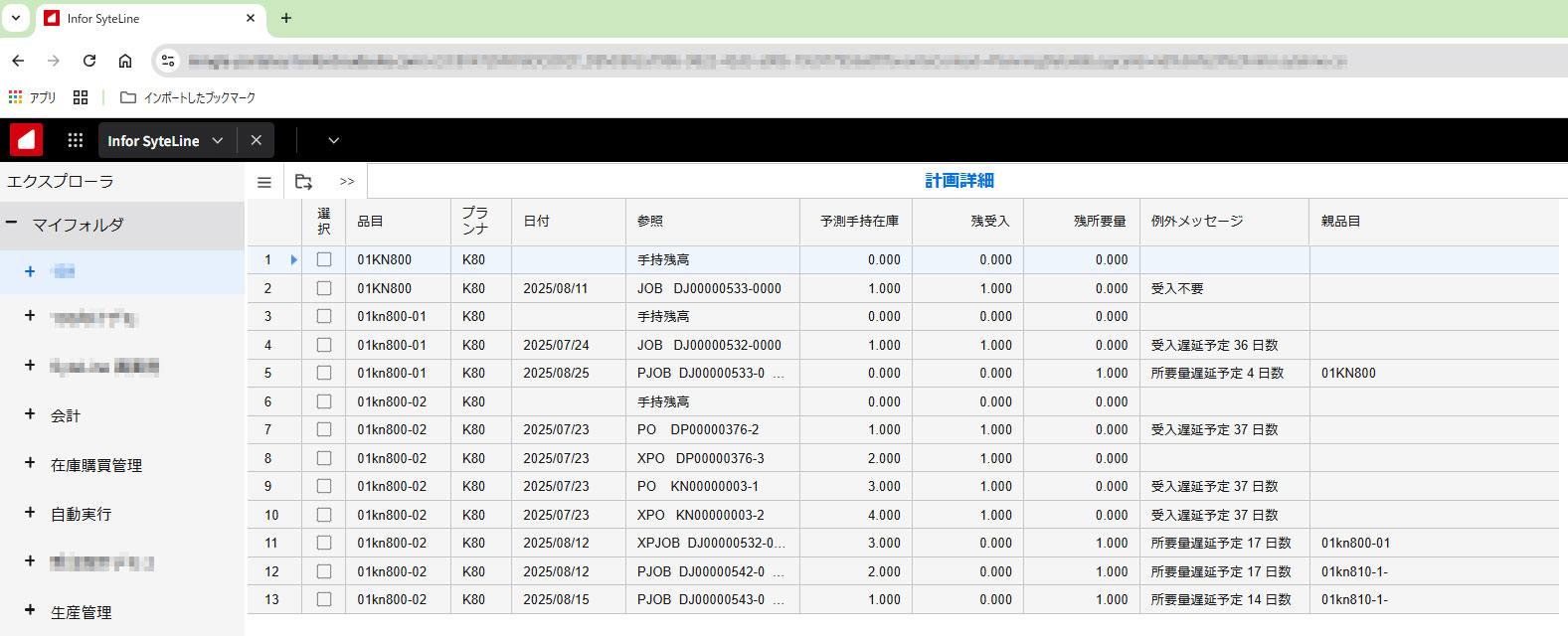
Task: Expand the 生産管理 folder
Action: 30,610
